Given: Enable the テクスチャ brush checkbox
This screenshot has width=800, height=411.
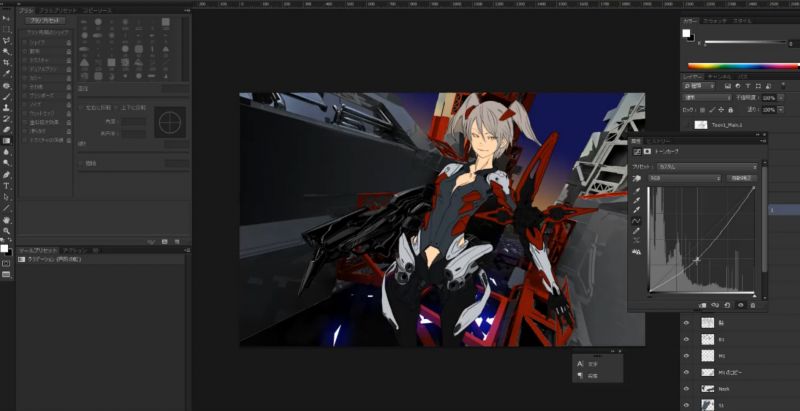Looking at the screenshot, I should (24, 60).
